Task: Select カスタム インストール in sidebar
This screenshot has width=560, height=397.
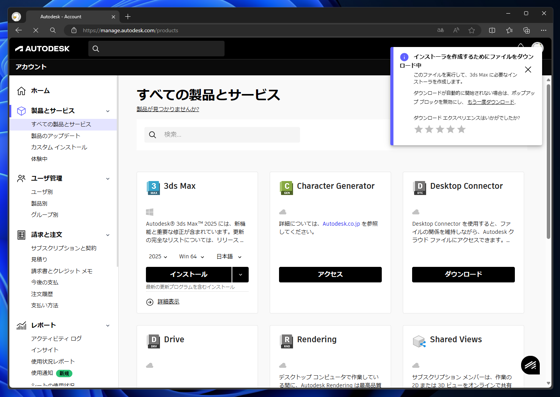Action: click(x=59, y=147)
